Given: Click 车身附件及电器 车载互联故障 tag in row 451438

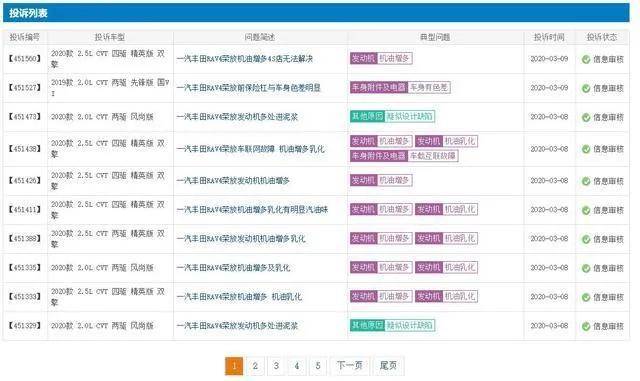Looking at the screenshot, I should pos(404,156).
